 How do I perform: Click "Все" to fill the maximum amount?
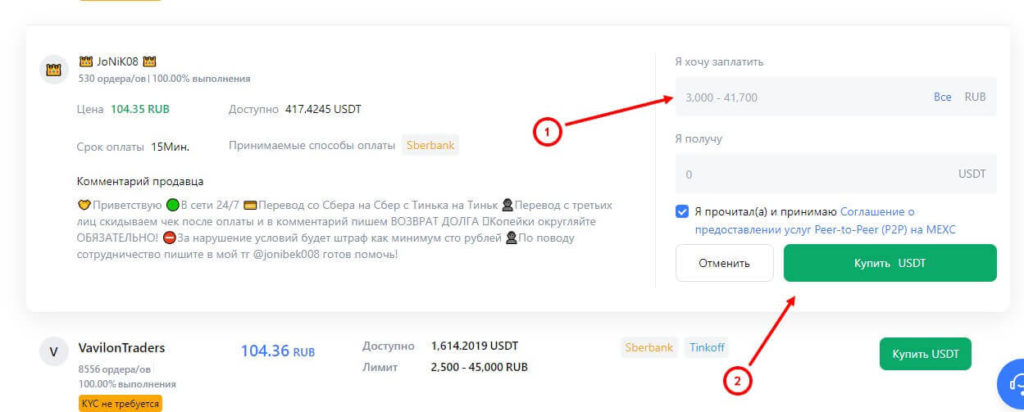(x=942, y=97)
